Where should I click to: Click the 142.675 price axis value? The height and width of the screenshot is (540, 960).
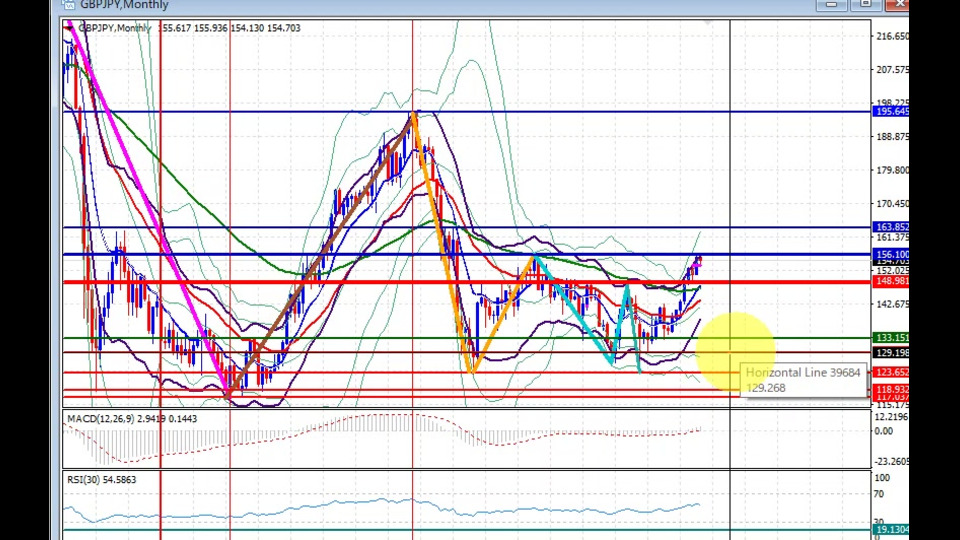893,304
